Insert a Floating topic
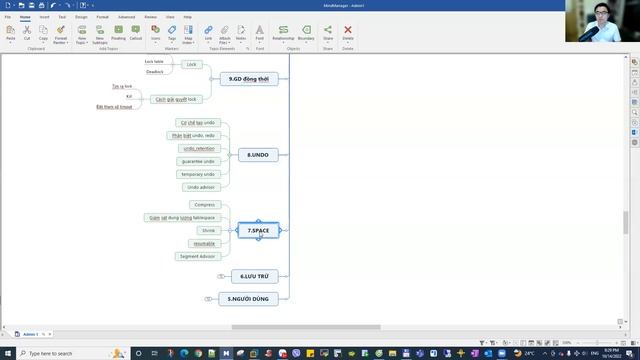640x360 pixels. [118, 30]
